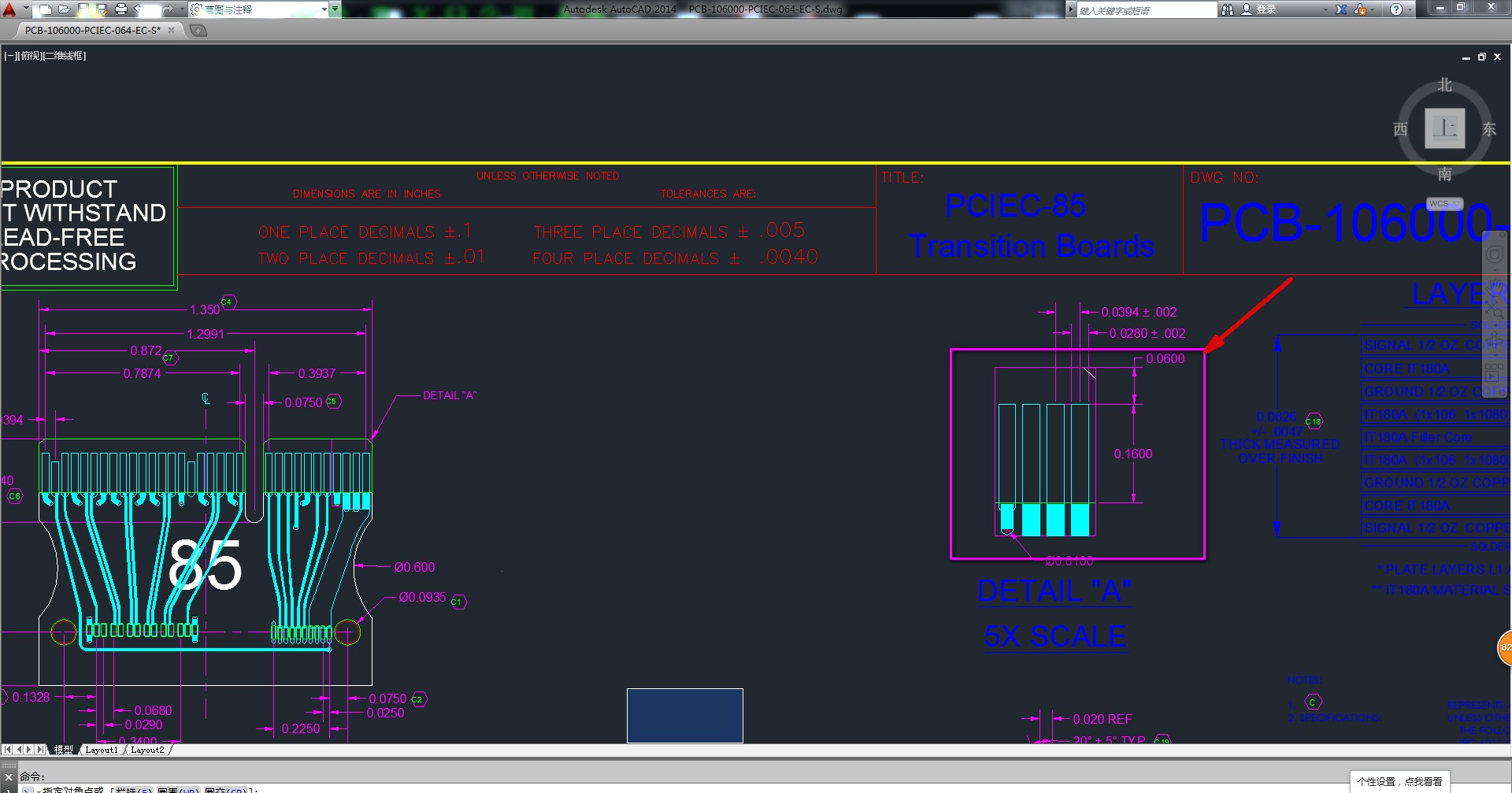Switch to the Layout2 tab

(x=147, y=750)
